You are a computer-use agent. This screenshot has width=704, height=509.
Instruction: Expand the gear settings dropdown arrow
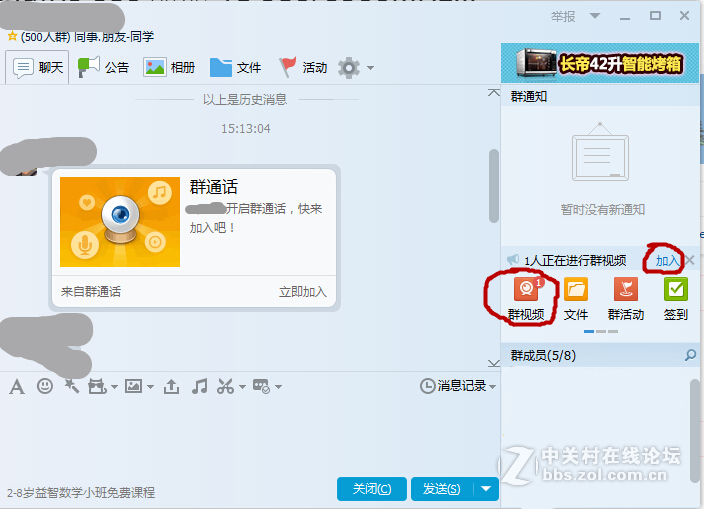coord(370,68)
